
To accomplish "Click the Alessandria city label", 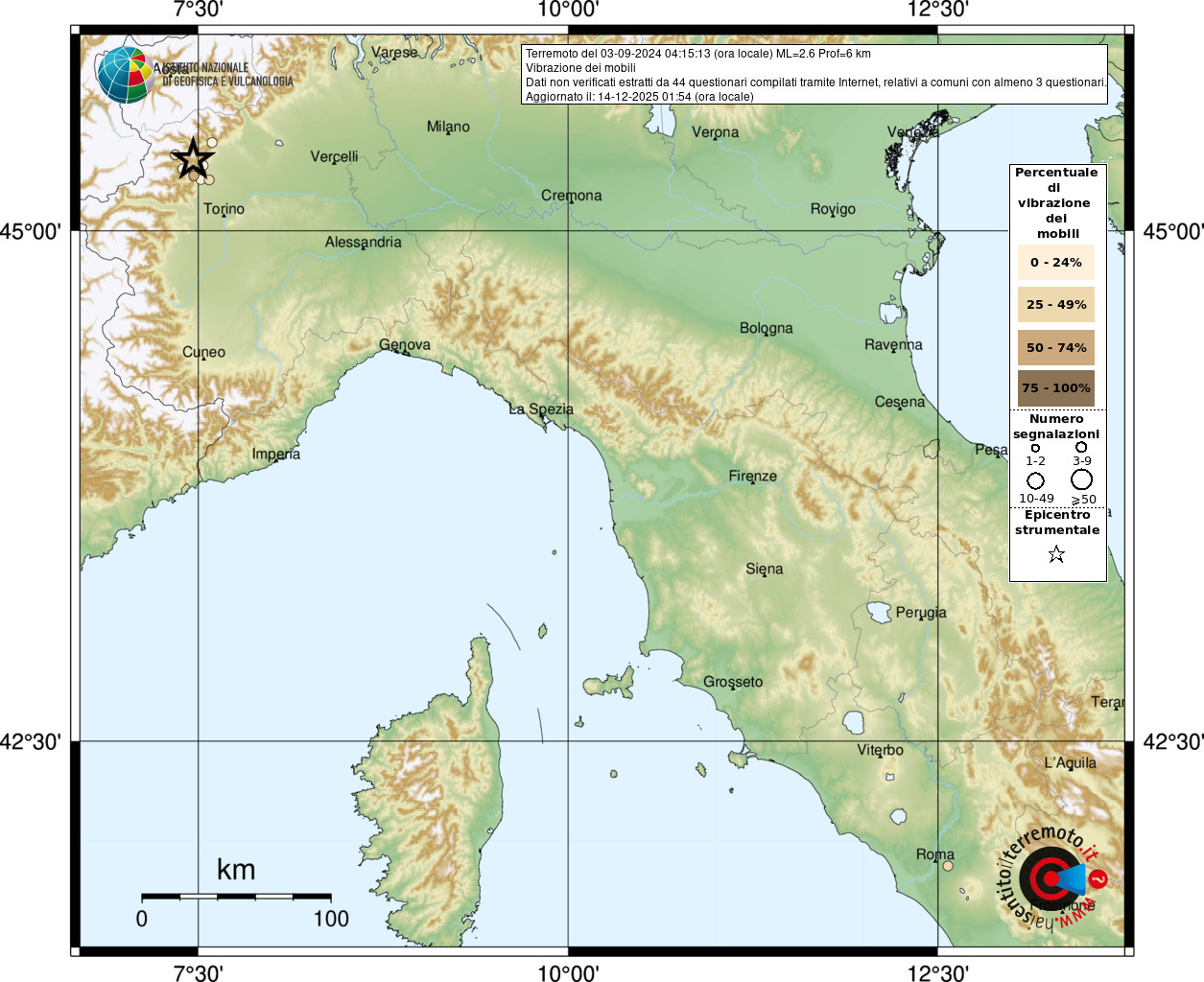I will (363, 242).
